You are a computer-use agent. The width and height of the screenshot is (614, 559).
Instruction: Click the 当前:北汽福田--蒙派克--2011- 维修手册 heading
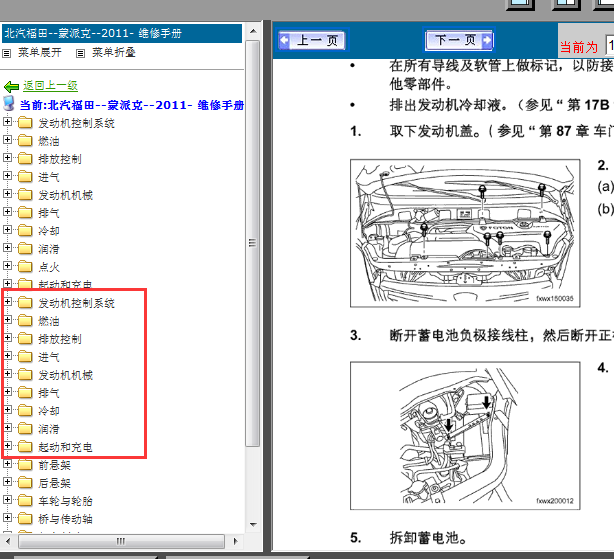point(132,105)
